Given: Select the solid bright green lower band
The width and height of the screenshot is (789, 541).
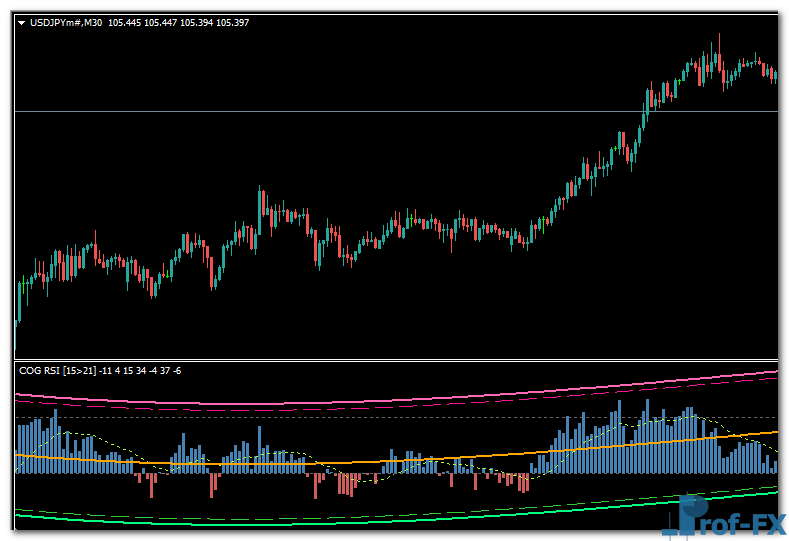Looking at the screenshot, I should tap(300, 521).
